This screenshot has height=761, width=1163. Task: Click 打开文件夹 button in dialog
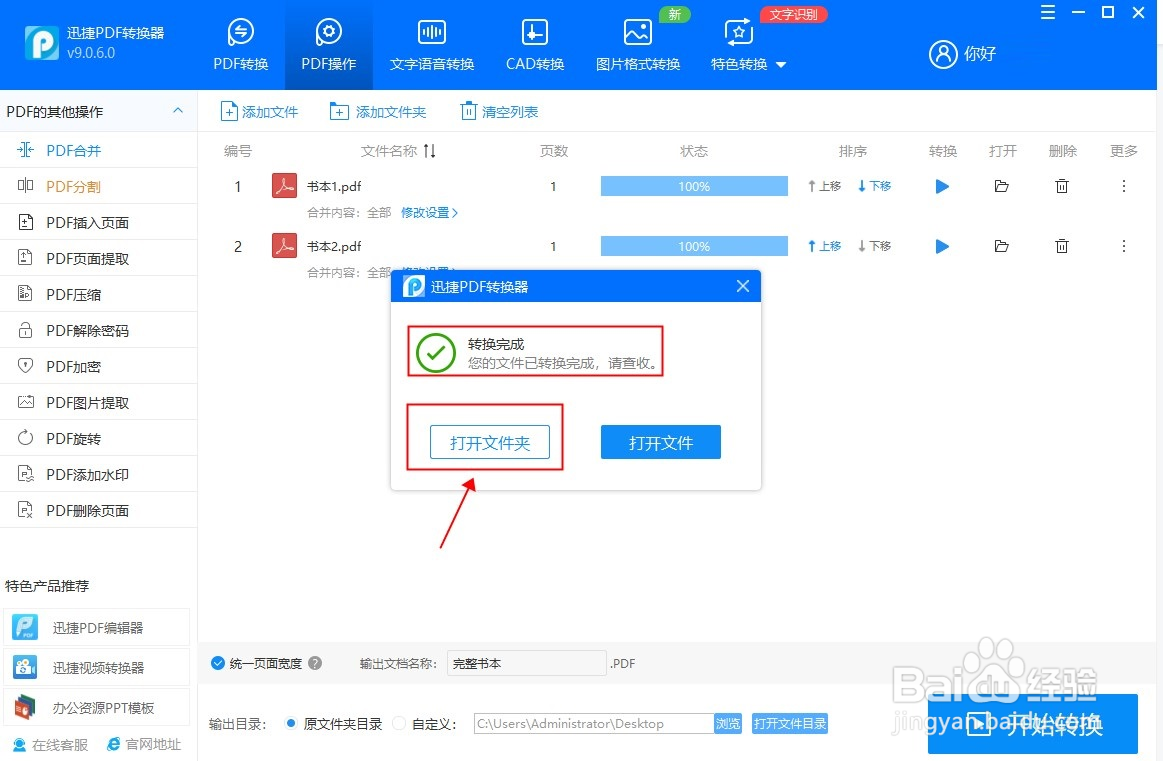coord(490,443)
